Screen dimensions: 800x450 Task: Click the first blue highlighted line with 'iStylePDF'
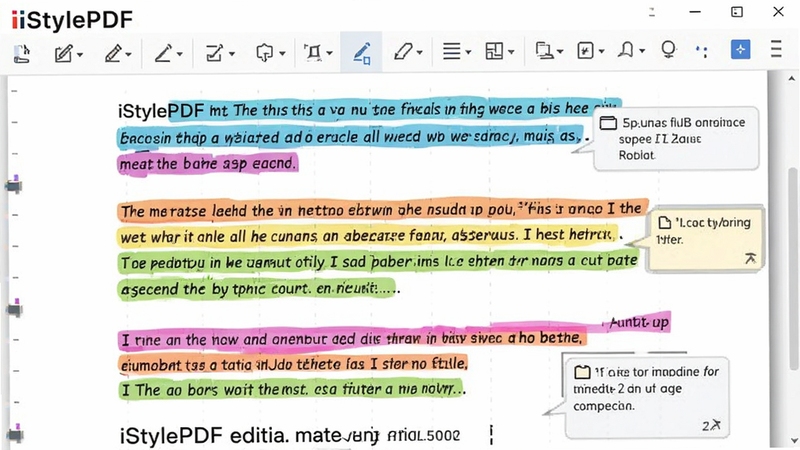pos(369,109)
